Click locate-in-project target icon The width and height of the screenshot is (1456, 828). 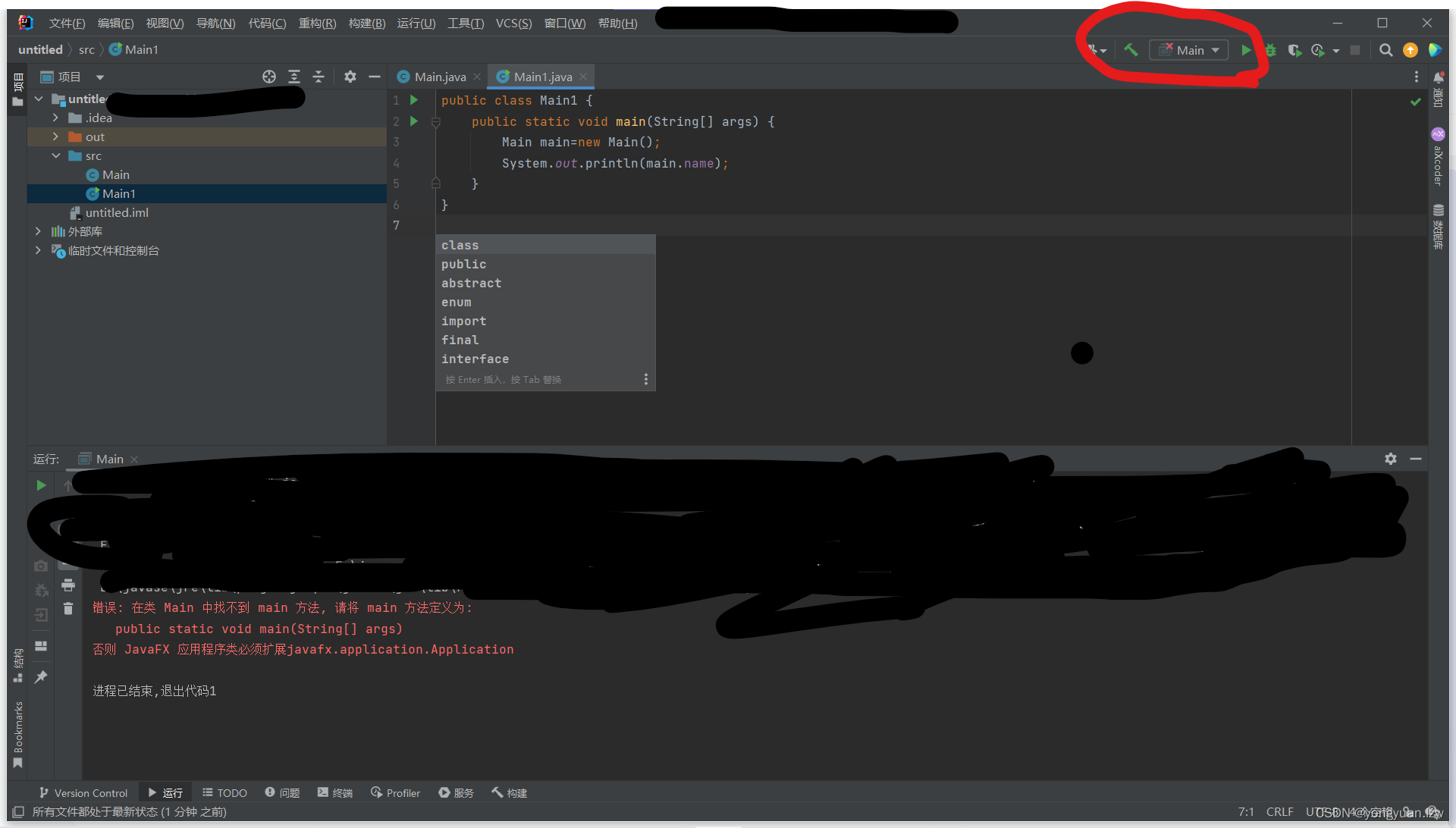tap(269, 77)
